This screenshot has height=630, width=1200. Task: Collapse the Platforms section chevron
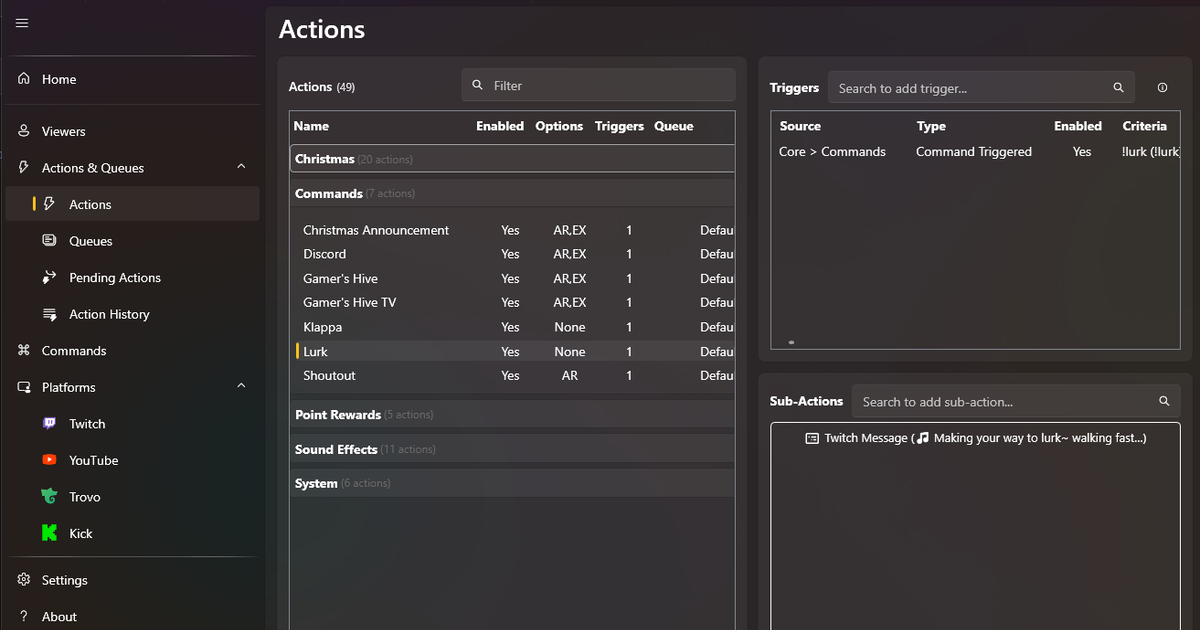pos(241,386)
